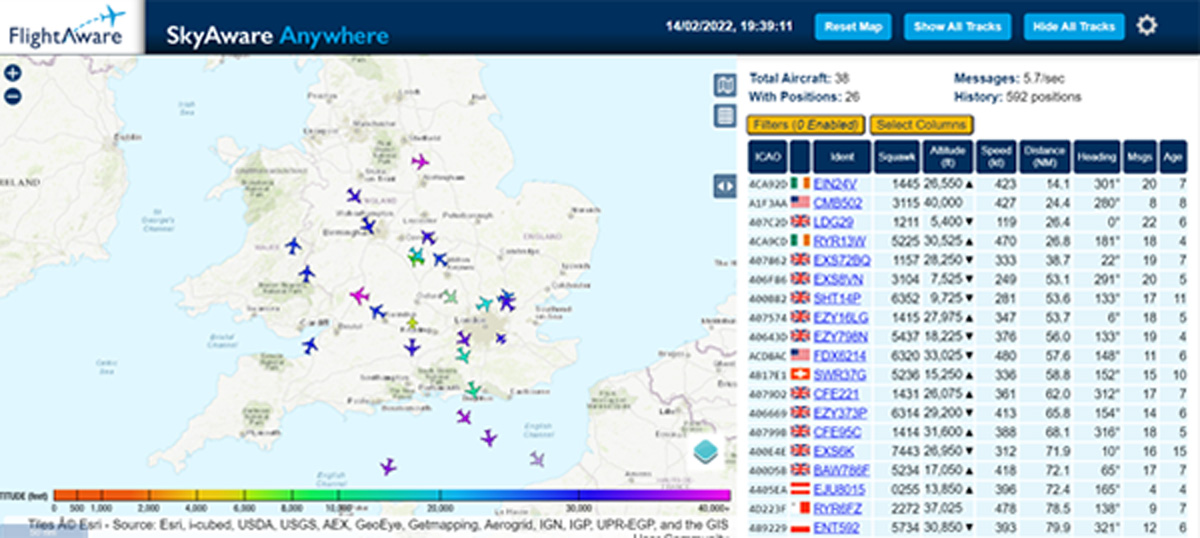Image resolution: width=1200 pixels, height=538 pixels.
Task: Sort table by Altitude (ft) column
Action: (x=946, y=157)
